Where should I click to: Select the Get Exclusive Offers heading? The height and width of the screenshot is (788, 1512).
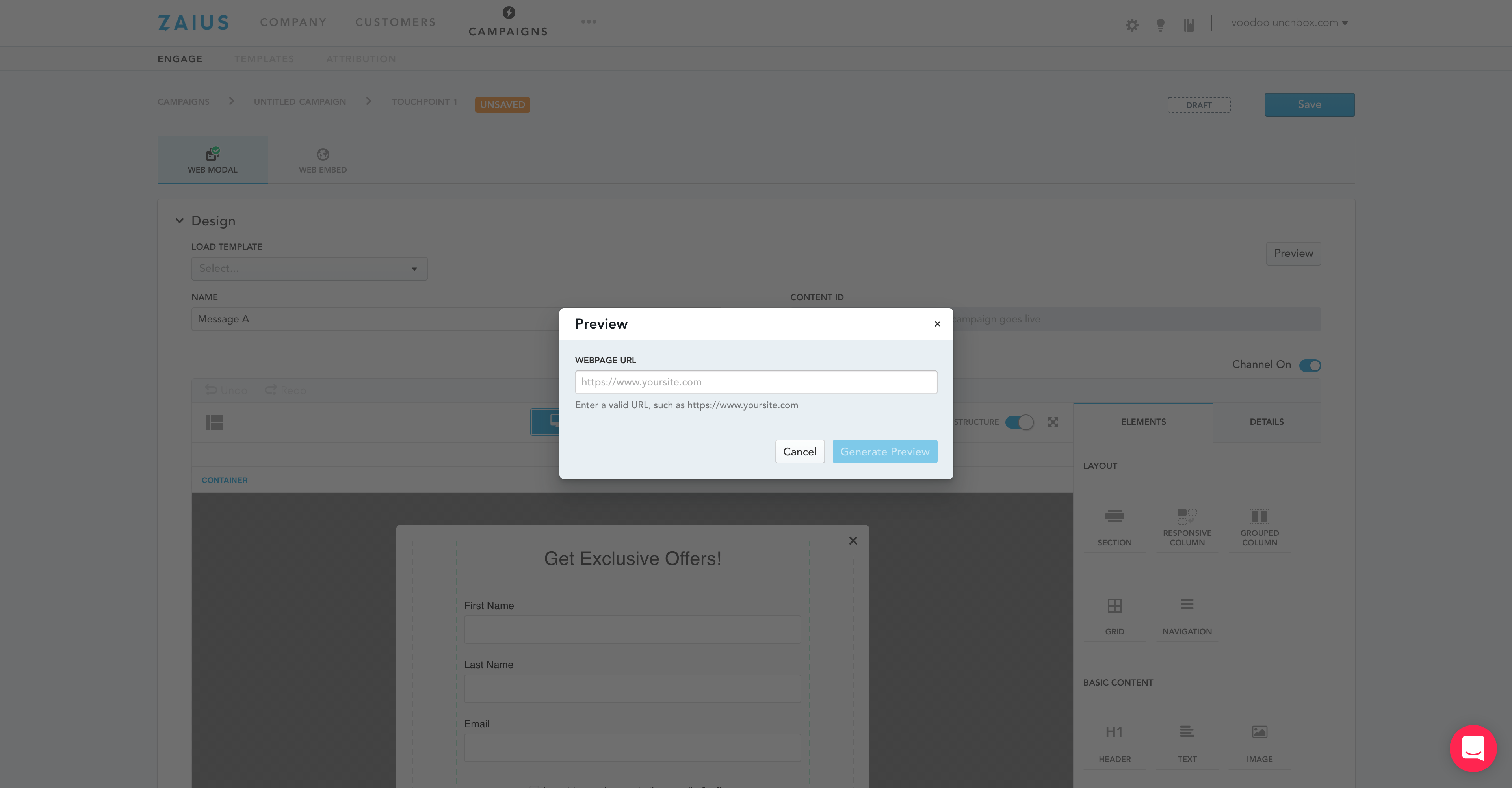[x=632, y=558]
